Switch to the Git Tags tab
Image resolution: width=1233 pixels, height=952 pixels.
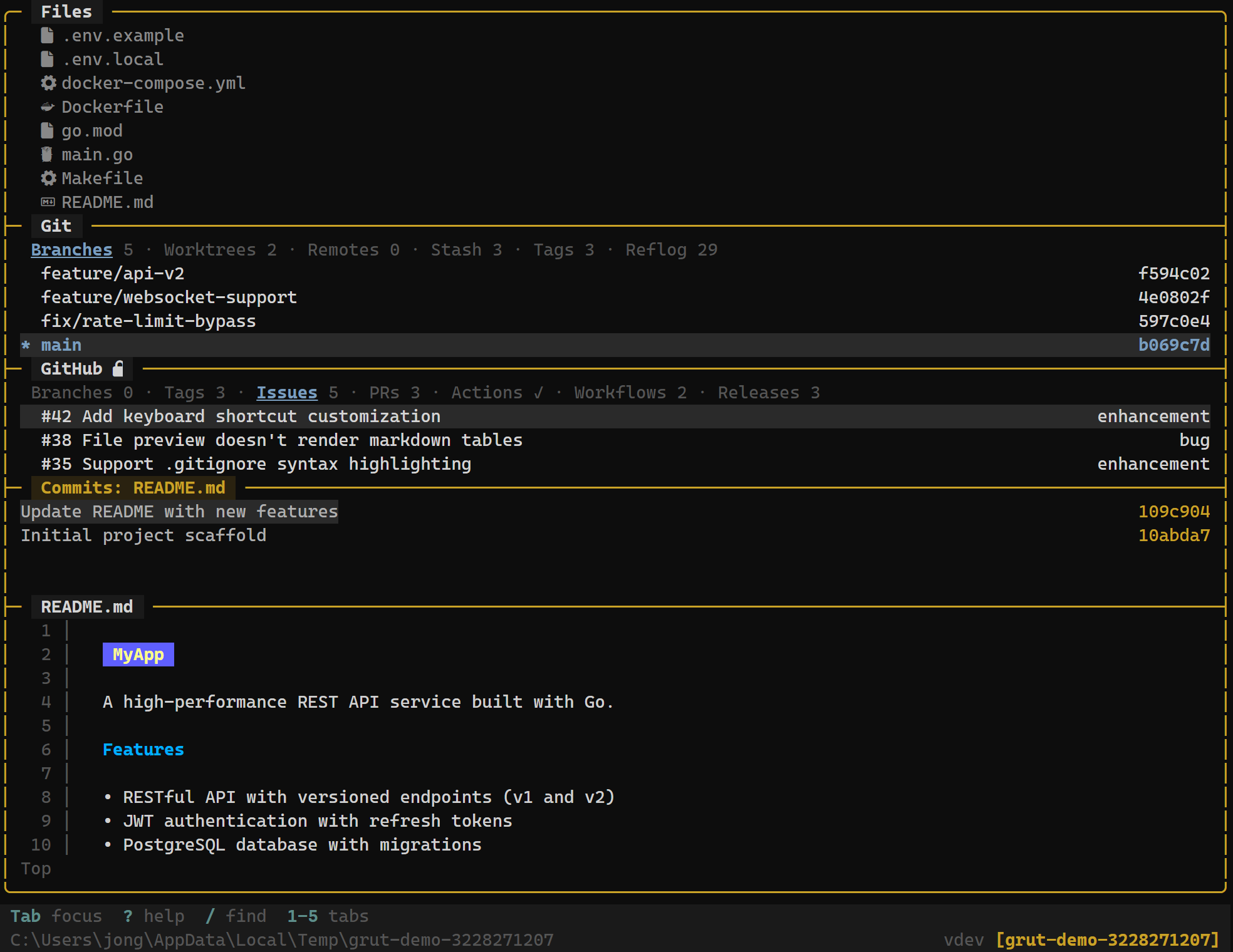point(564,250)
